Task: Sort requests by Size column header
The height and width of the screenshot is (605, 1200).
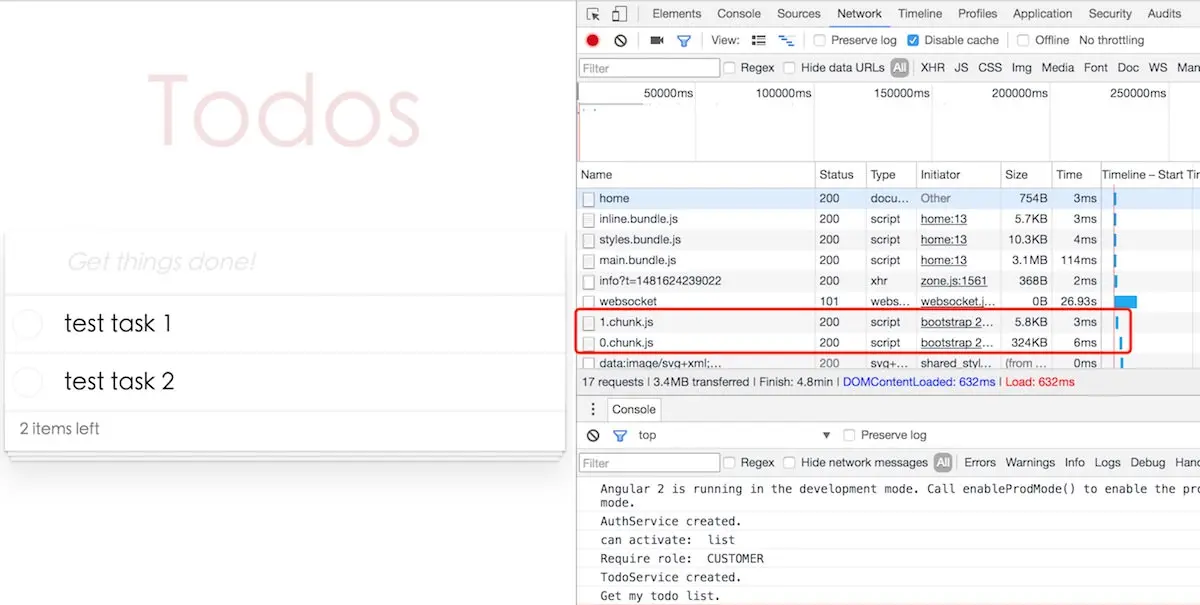Action: pyautogui.click(x=1026, y=175)
